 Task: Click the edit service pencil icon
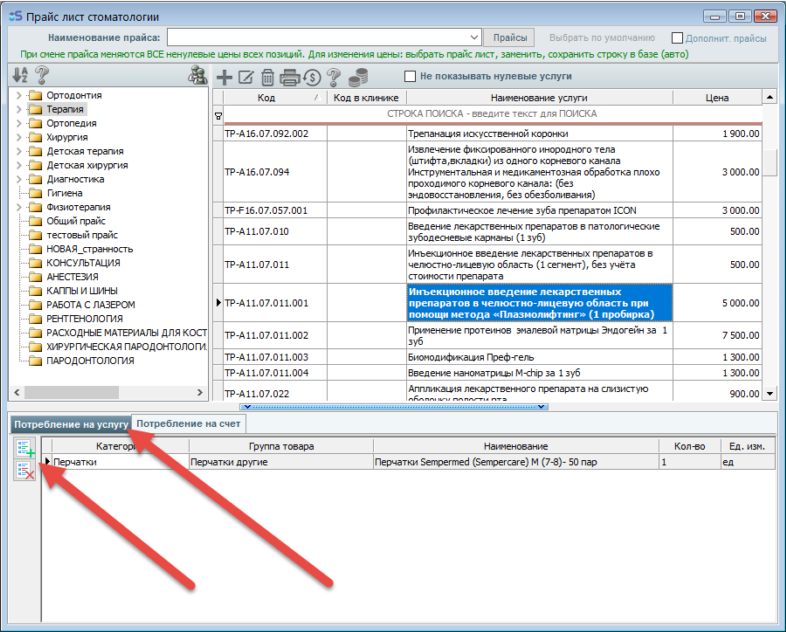tap(246, 77)
